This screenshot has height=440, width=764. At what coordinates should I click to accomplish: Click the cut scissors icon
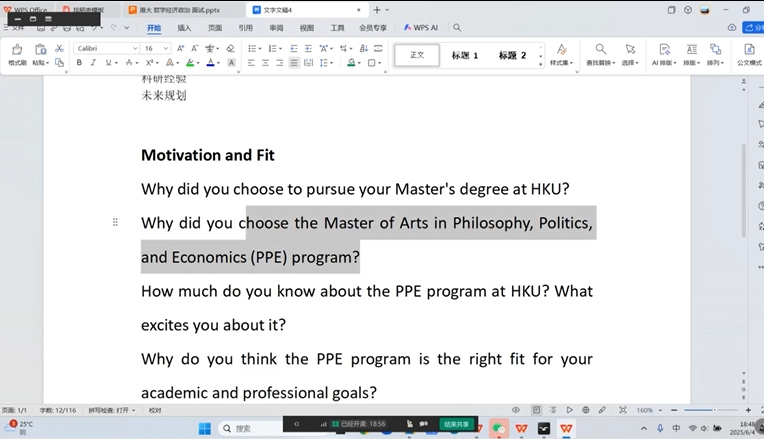(x=59, y=48)
